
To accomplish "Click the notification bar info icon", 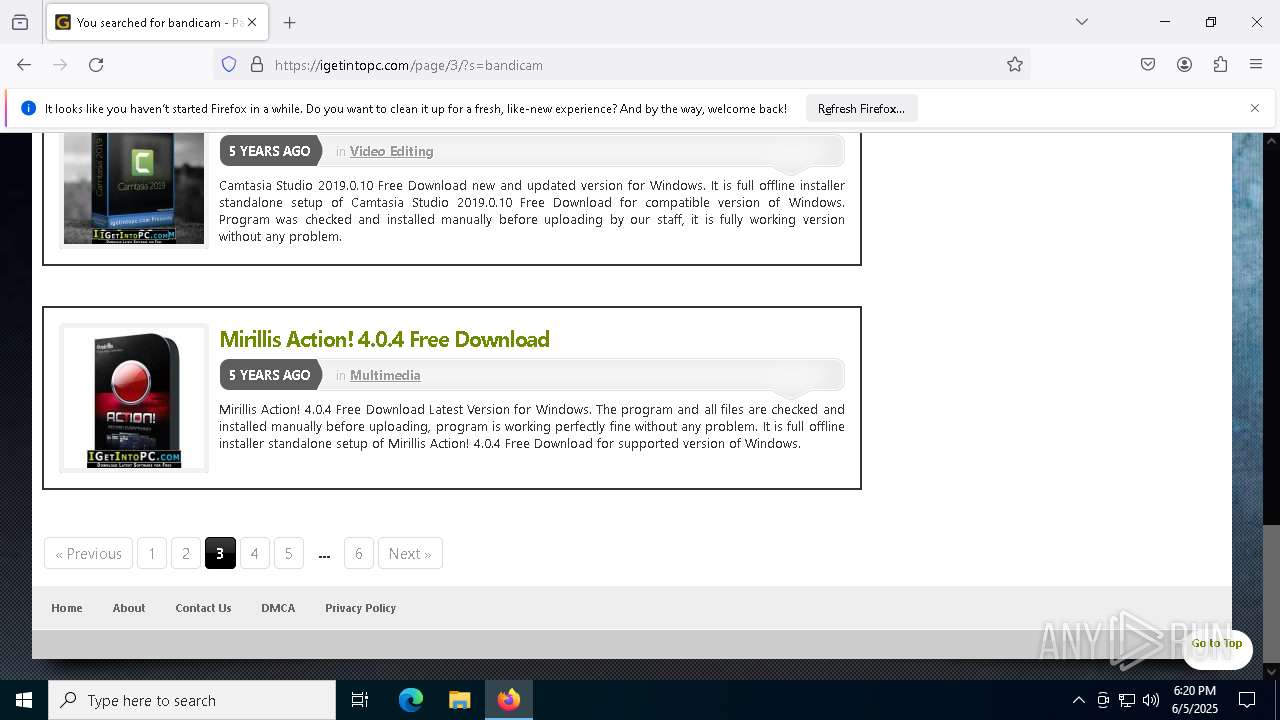I will pyautogui.click(x=28, y=108).
